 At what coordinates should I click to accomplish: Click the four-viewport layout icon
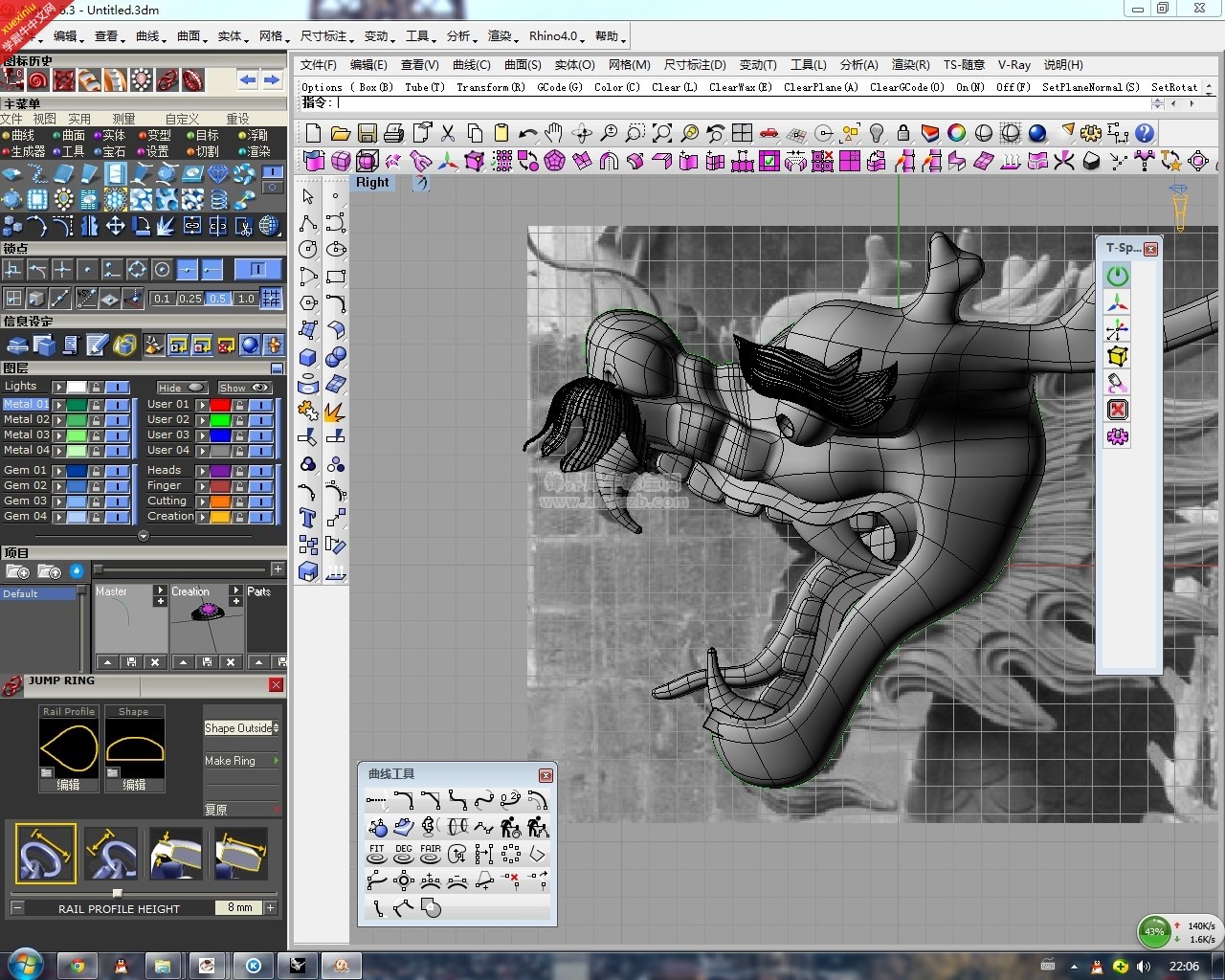pyautogui.click(x=742, y=133)
